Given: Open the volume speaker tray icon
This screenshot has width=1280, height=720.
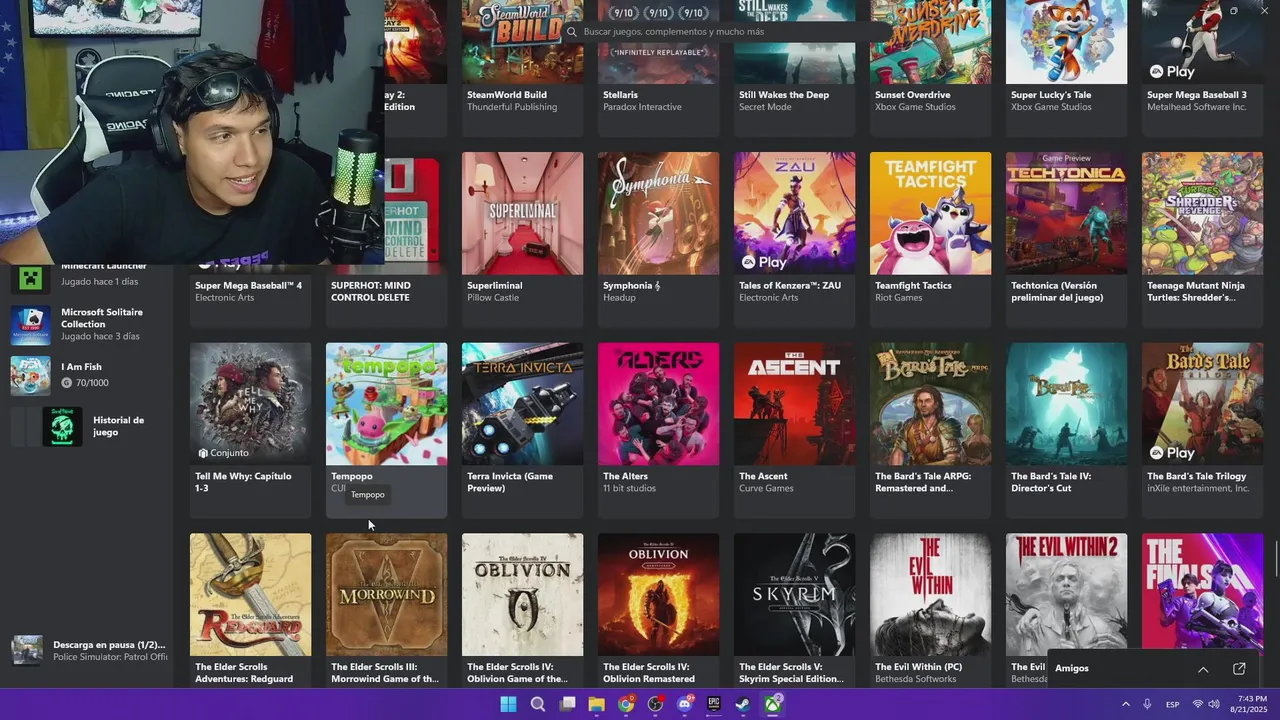Looking at the screenshot, I should tap(1215, 704).
